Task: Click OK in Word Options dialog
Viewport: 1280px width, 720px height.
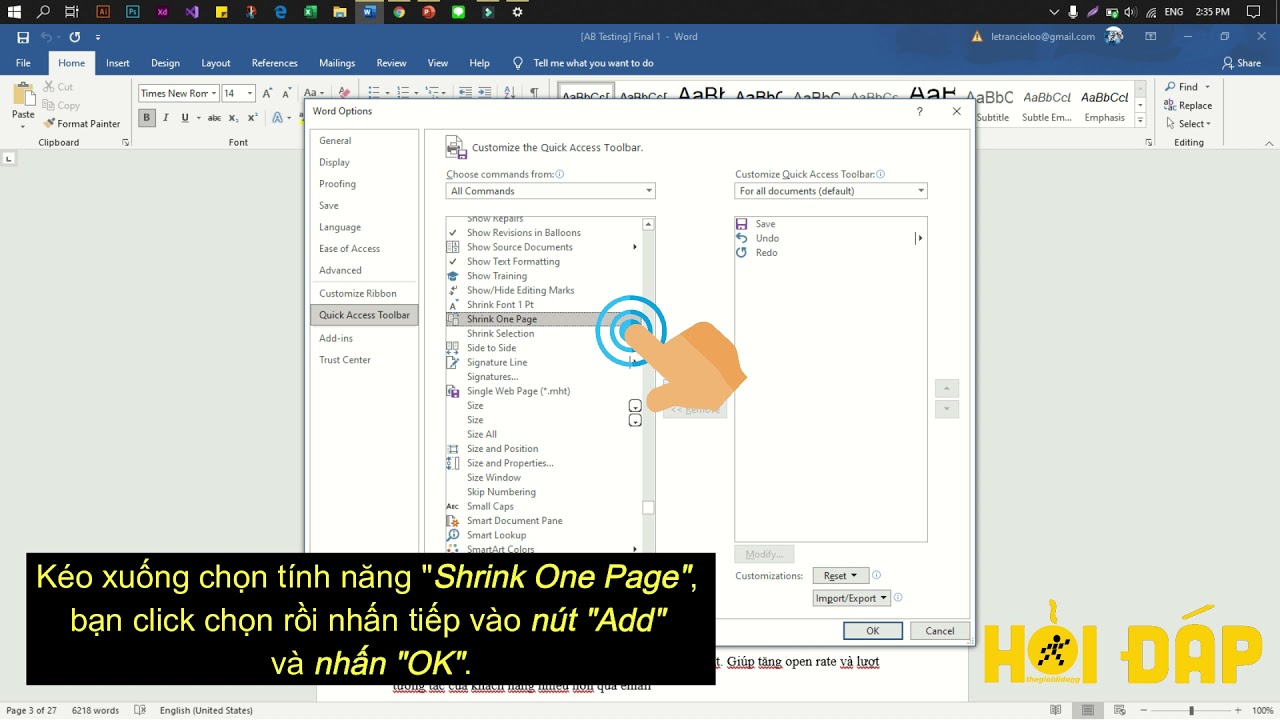Action: (x=873, y=631)
